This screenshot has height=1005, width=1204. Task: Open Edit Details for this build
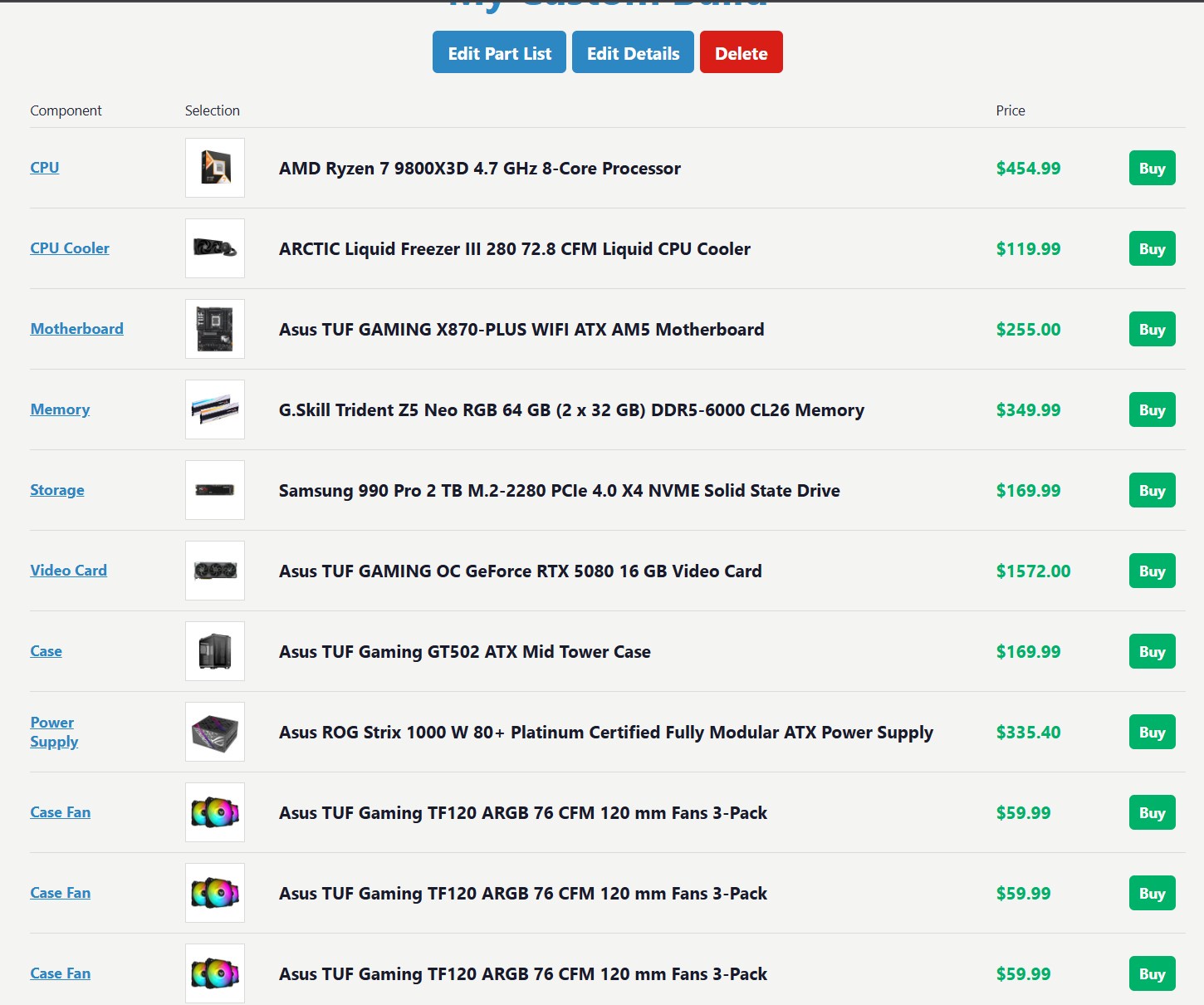(x=633, y=52)
